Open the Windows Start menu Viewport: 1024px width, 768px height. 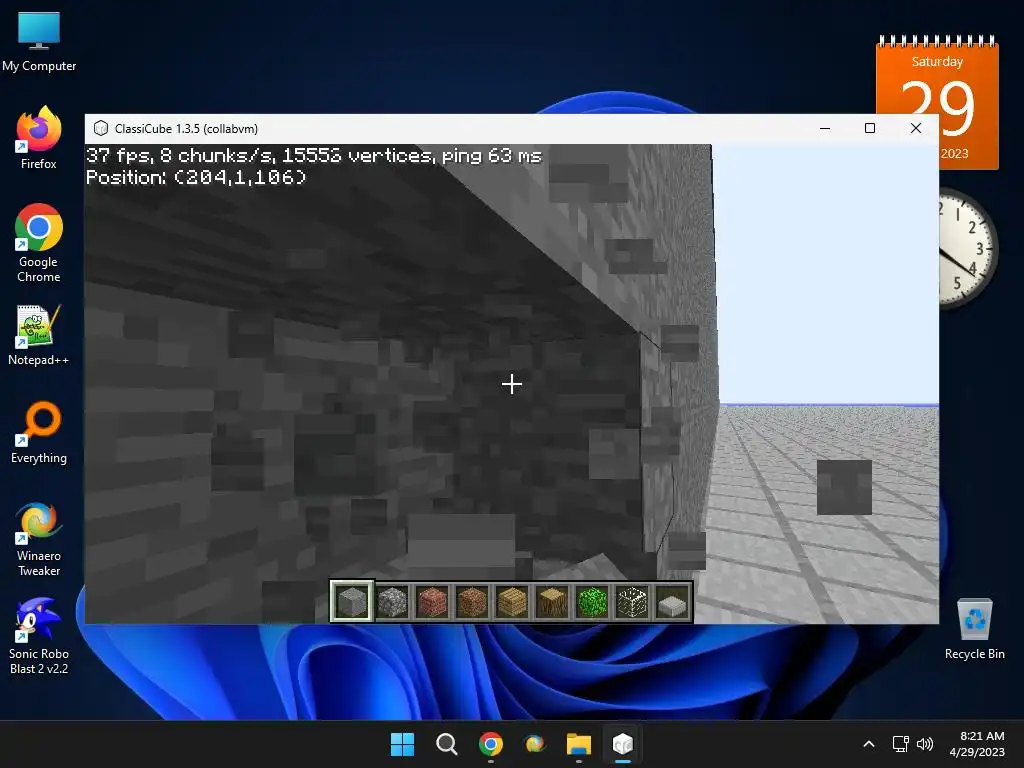coord(402,744)
